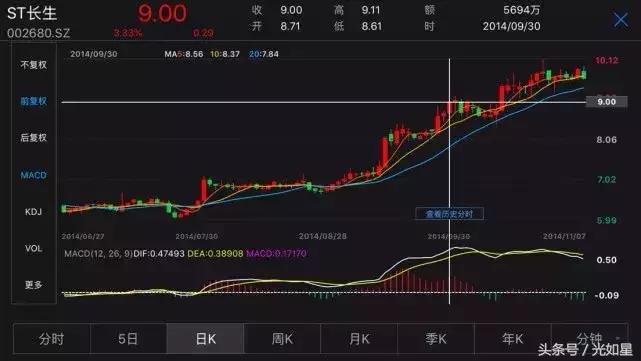Switch to 日K daily candlestick tab
The image size is (641, 361).
(x=205, y=339)
